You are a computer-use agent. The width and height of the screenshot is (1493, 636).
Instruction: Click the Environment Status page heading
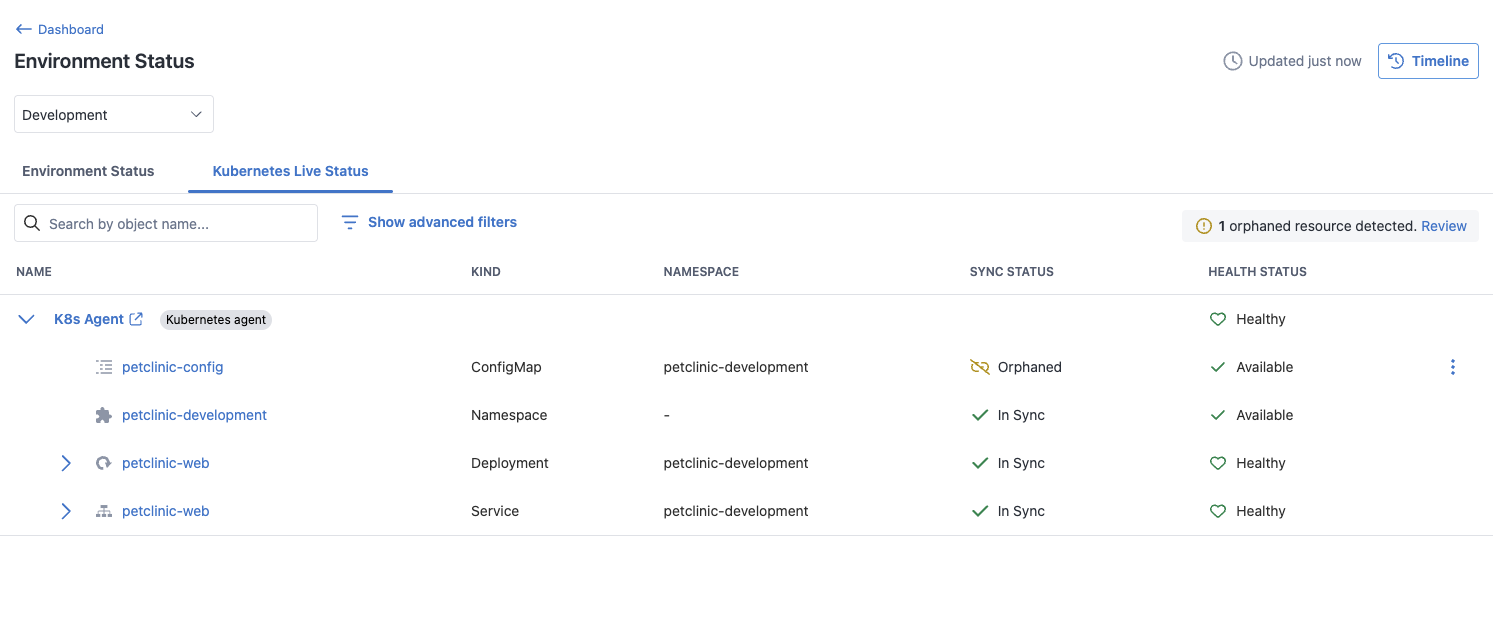pyautogui.click(x=104, y=61)
